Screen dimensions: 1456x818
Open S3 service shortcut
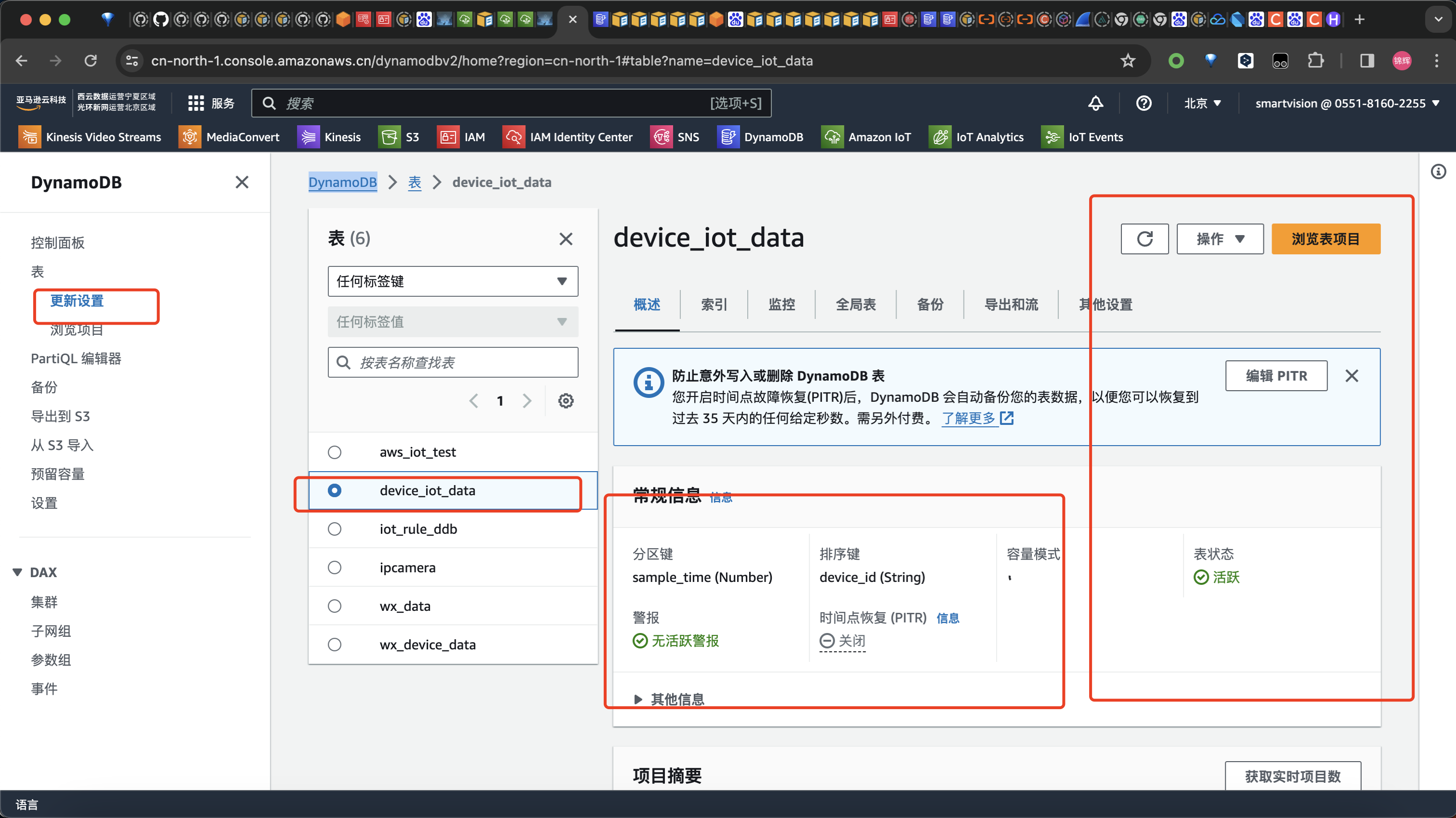pos(399,137)
